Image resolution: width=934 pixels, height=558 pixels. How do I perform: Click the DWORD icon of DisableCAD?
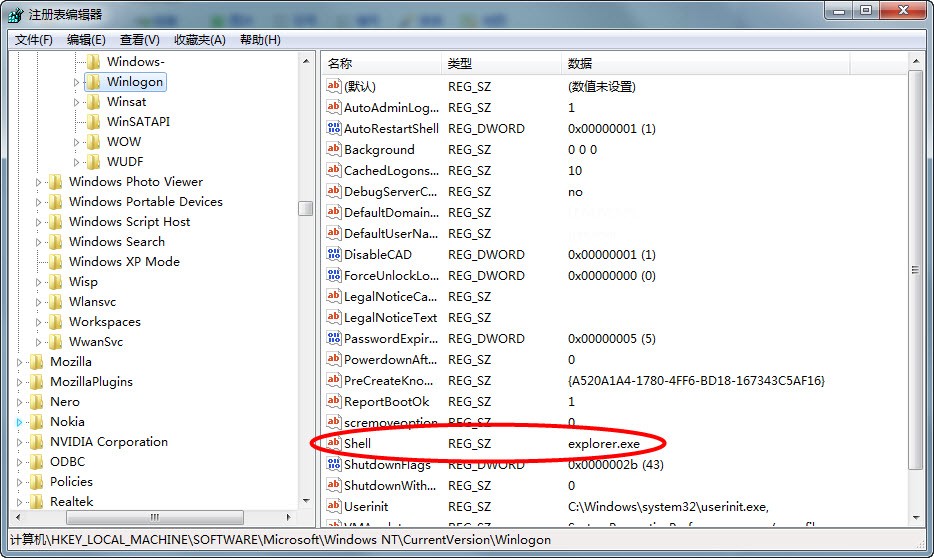click(334, 254)
